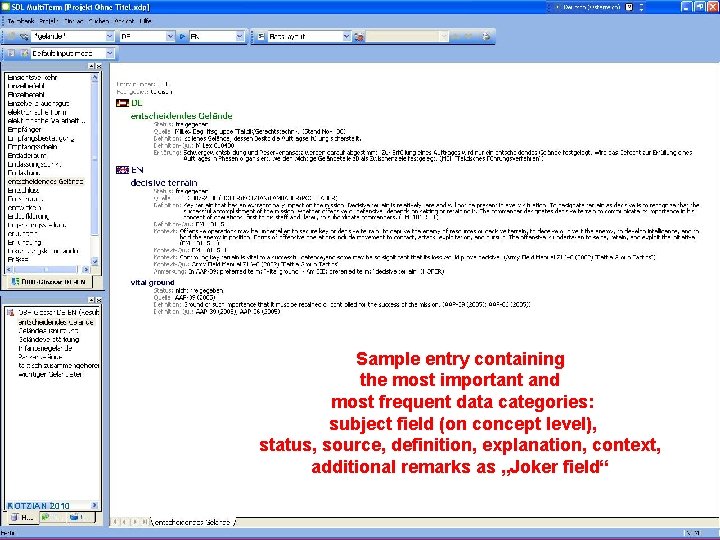Open the layout selection dropdown

click(x=347, y=36)
